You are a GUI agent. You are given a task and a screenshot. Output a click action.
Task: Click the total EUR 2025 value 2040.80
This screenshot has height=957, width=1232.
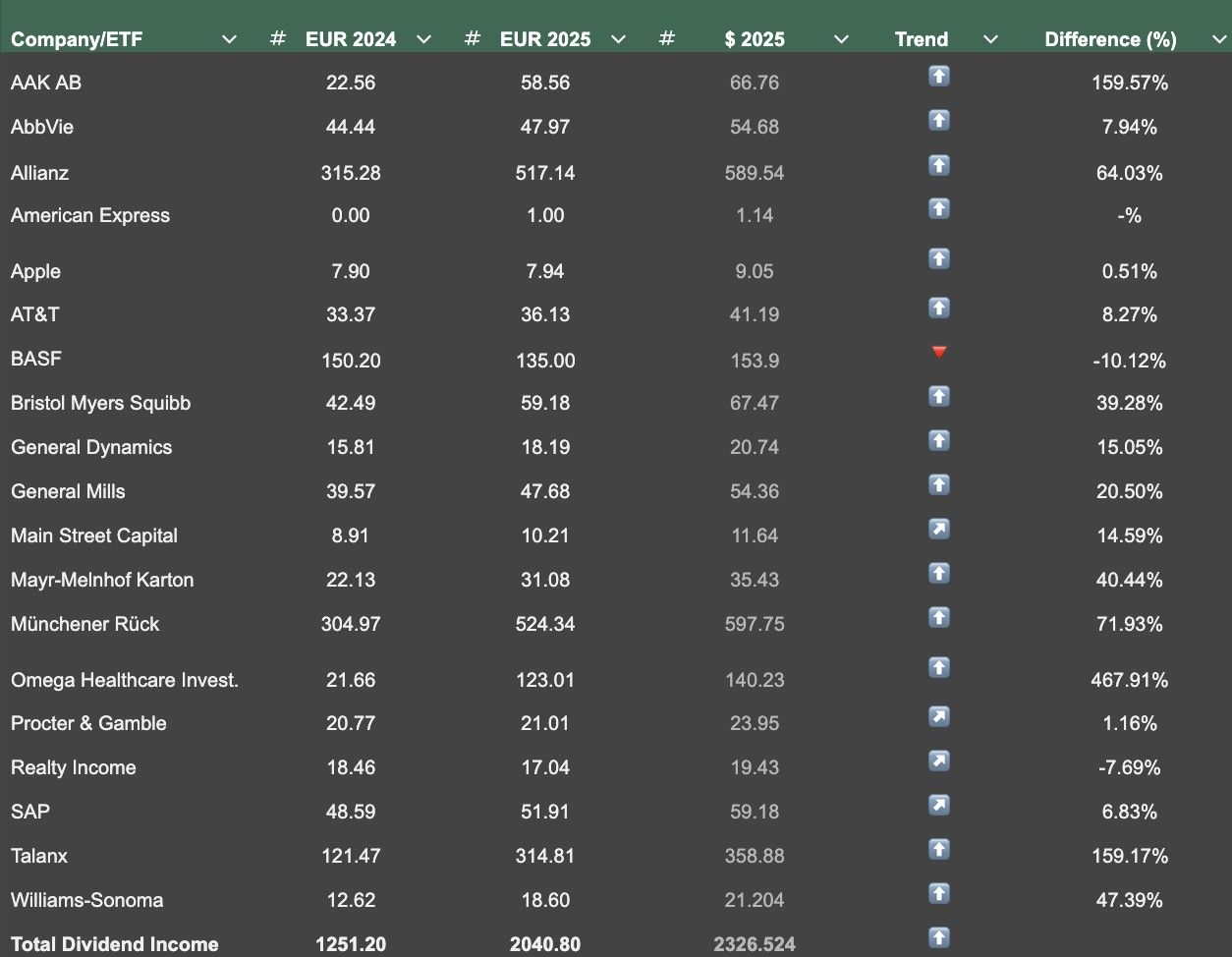coord(545,944)
